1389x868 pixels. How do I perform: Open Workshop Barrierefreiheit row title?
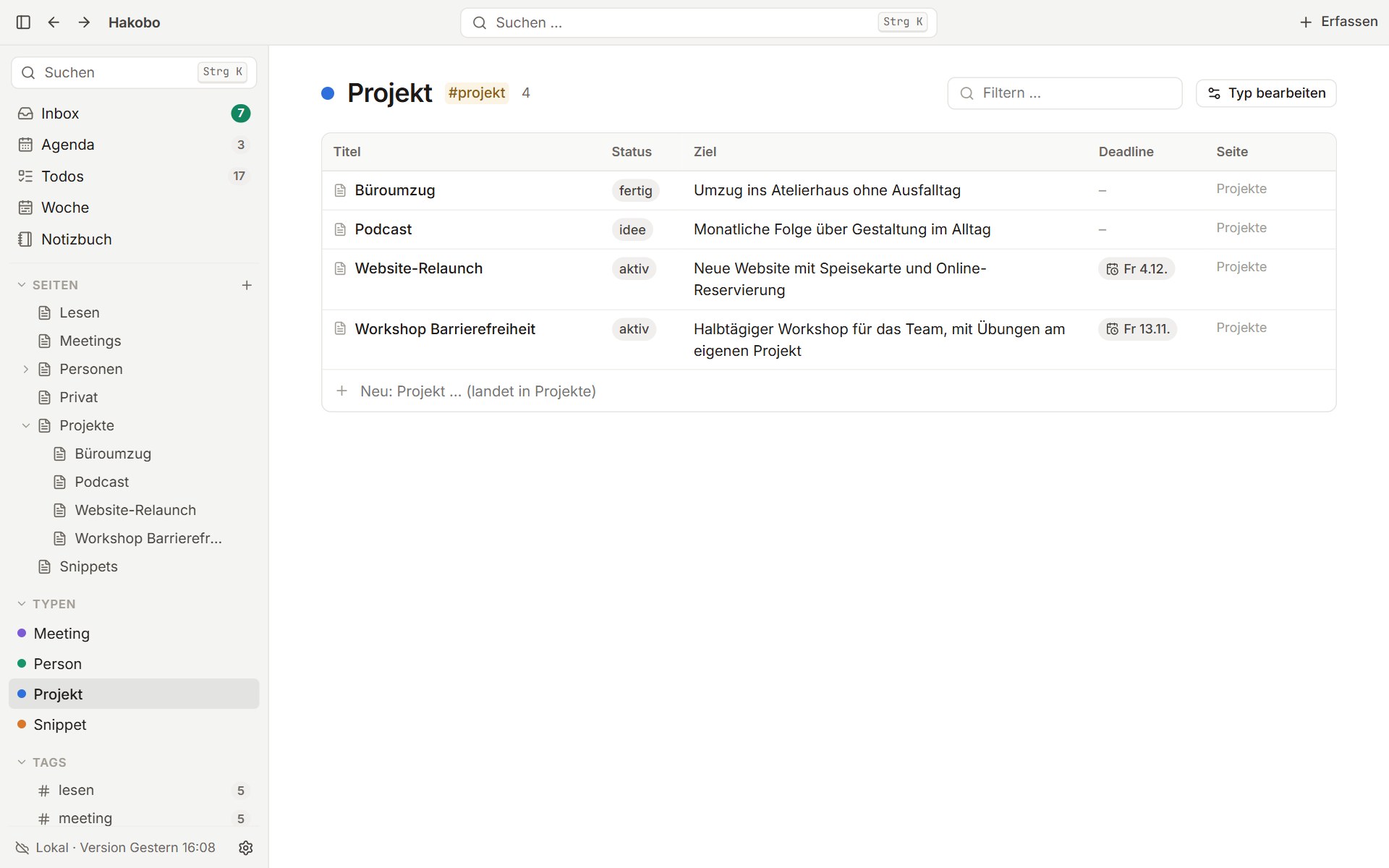tap(445, 329)
